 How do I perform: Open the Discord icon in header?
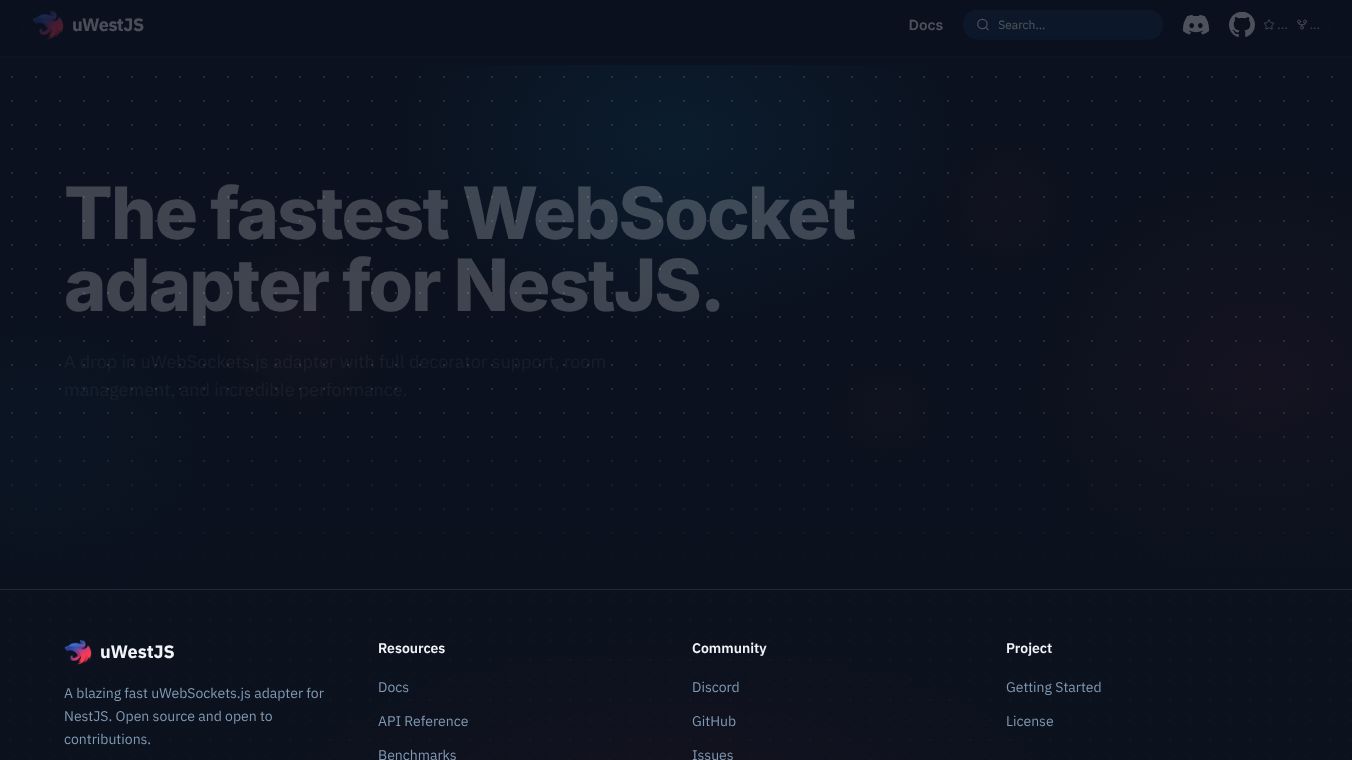(x=1196, y=25)
